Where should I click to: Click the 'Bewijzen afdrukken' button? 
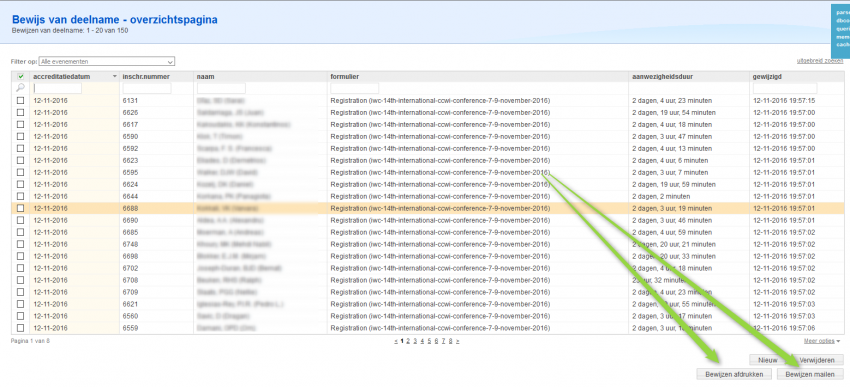pos(735,374)
